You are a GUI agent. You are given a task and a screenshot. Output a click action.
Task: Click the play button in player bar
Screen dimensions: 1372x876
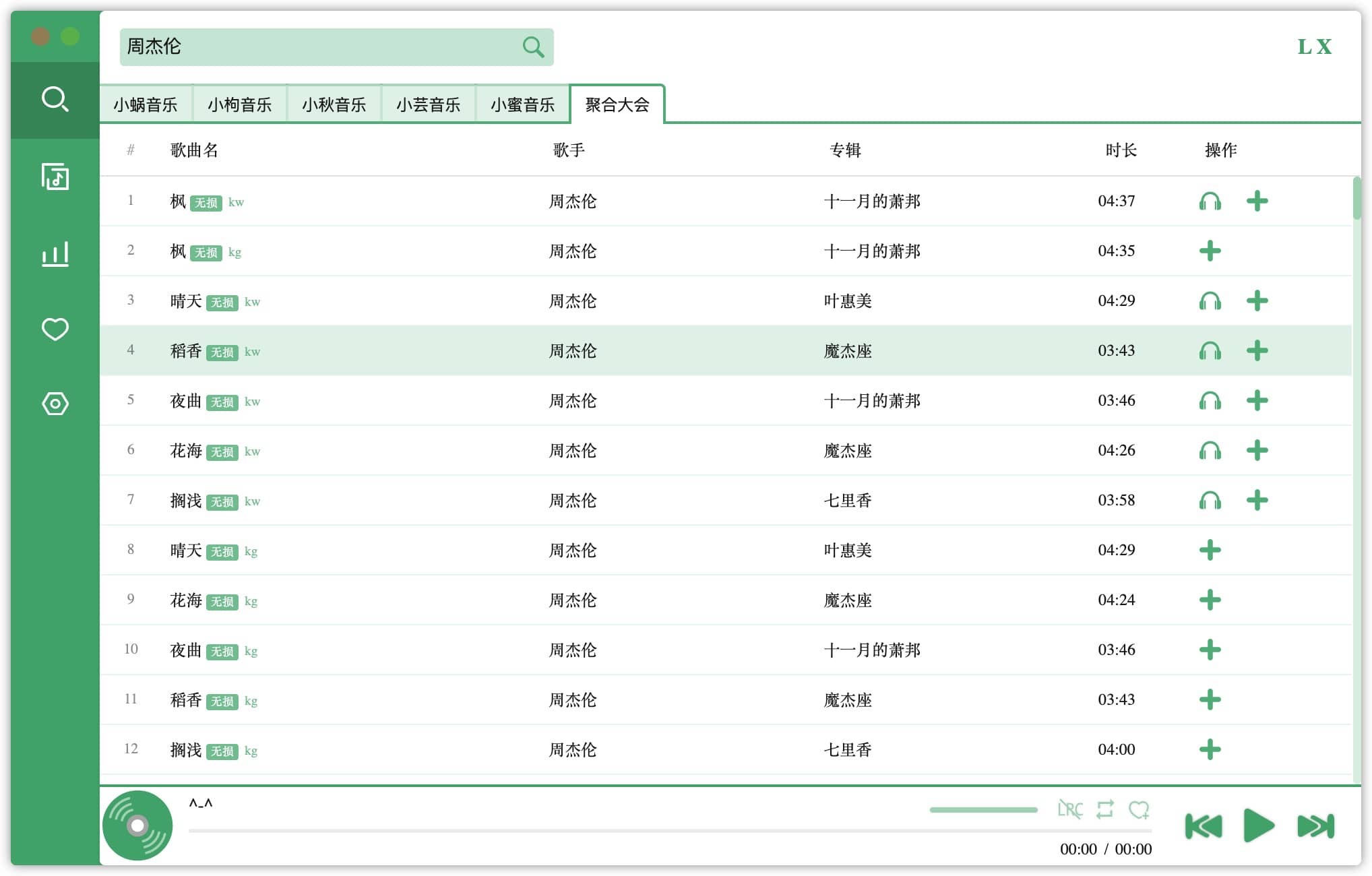[x=1258, y=825]
